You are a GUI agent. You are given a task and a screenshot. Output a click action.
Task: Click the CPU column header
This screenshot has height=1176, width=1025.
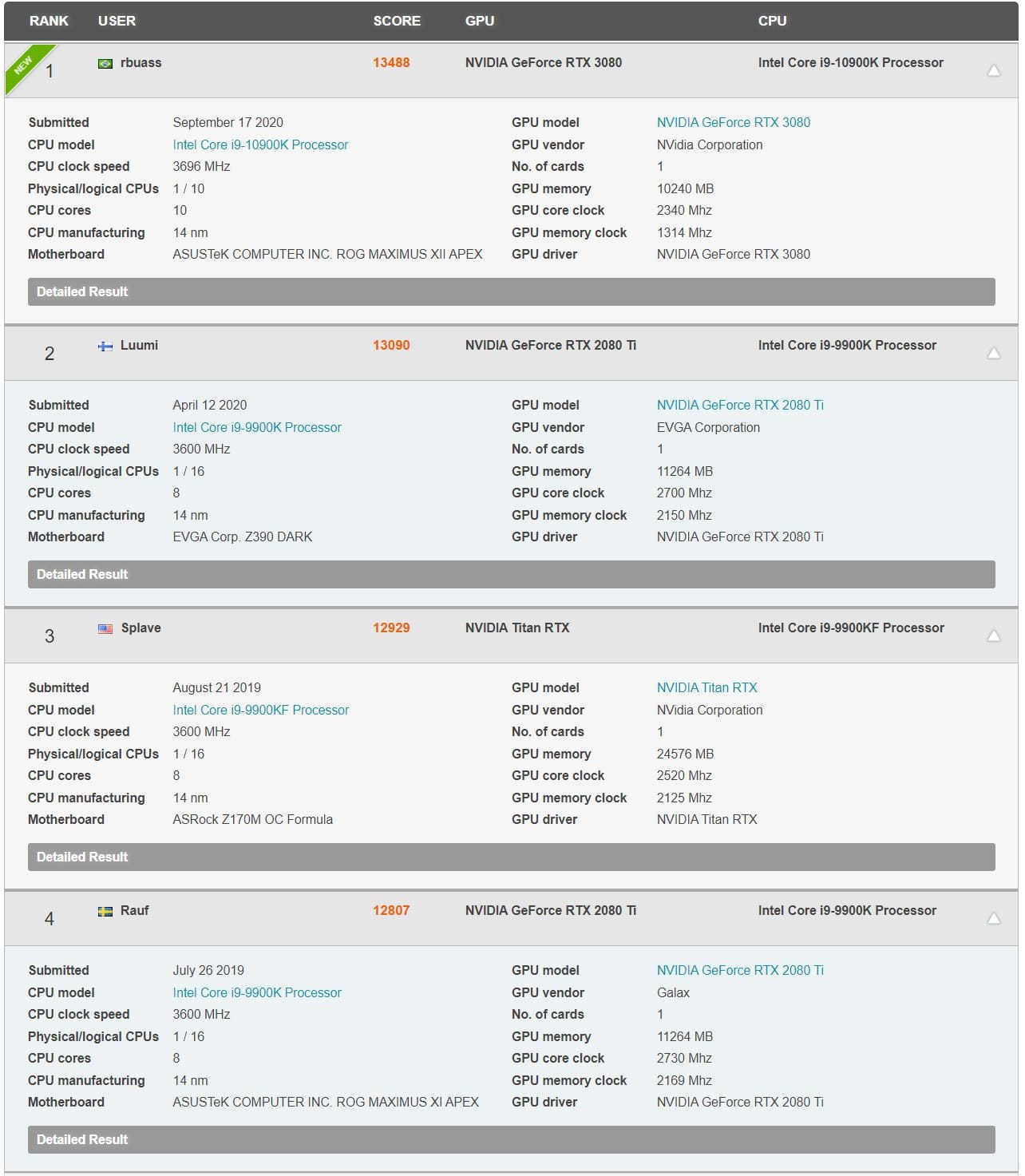[772, 21]
